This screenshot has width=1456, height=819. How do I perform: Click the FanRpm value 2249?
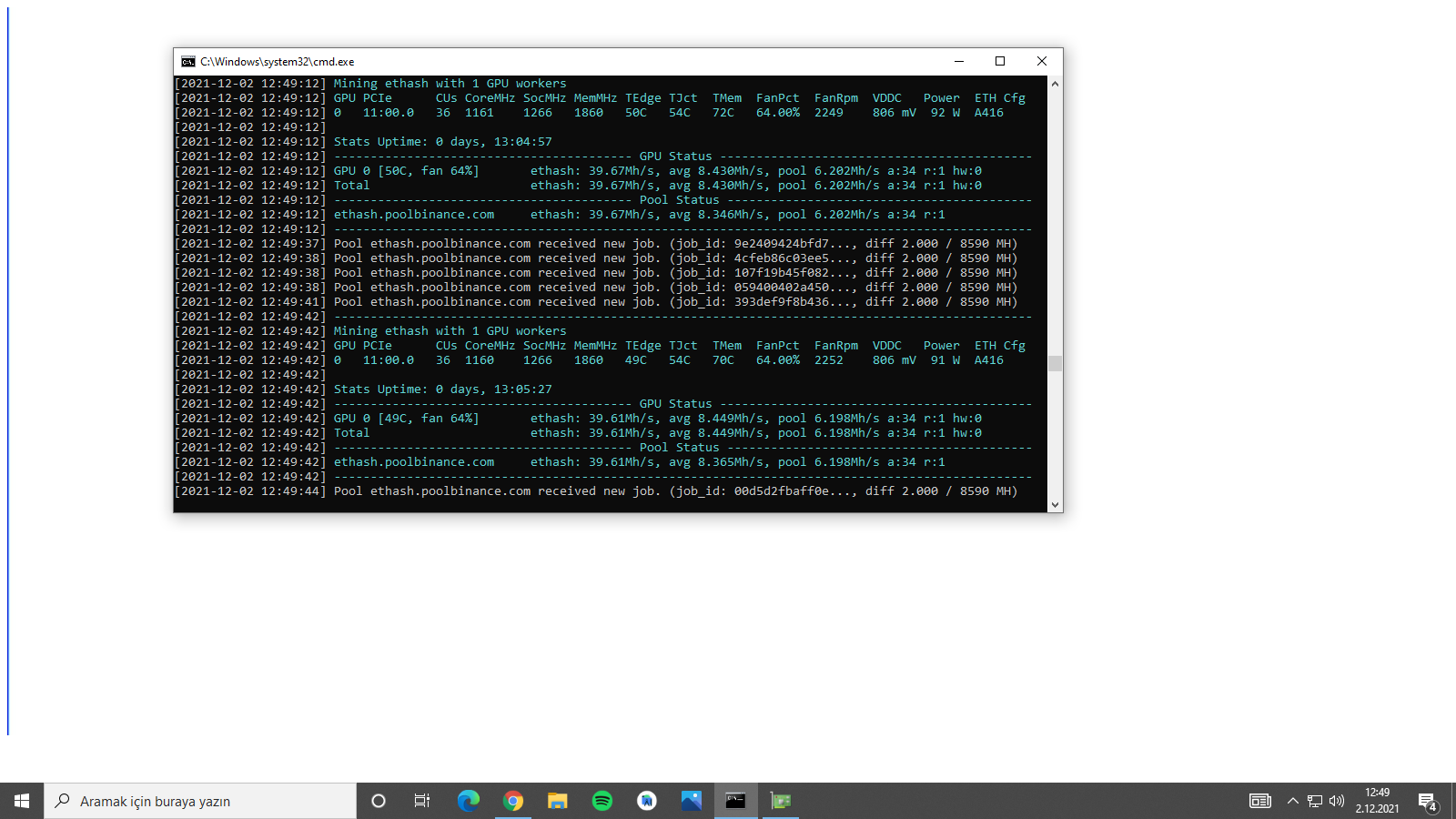tap(829, 113)
